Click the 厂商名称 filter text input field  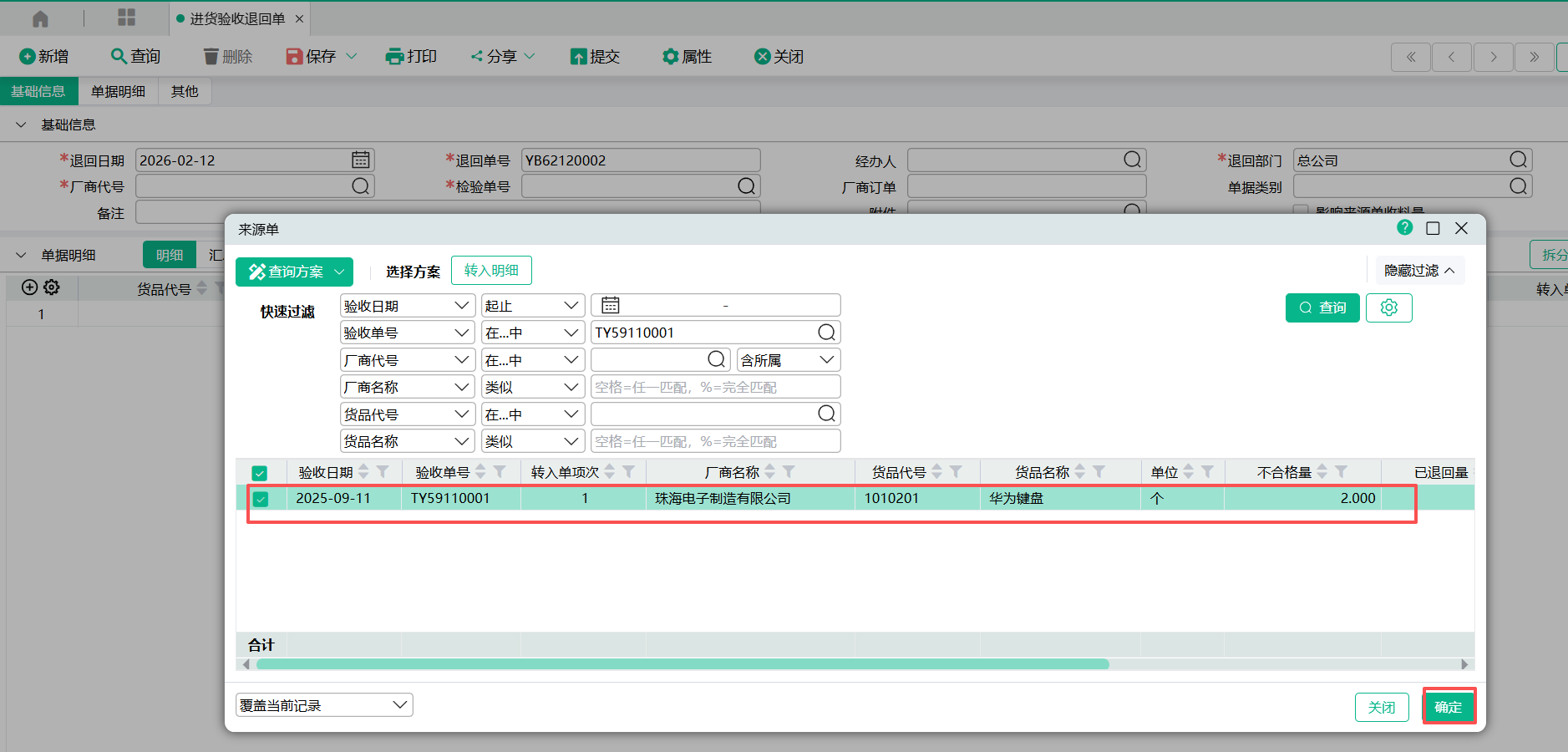point(714,387)
